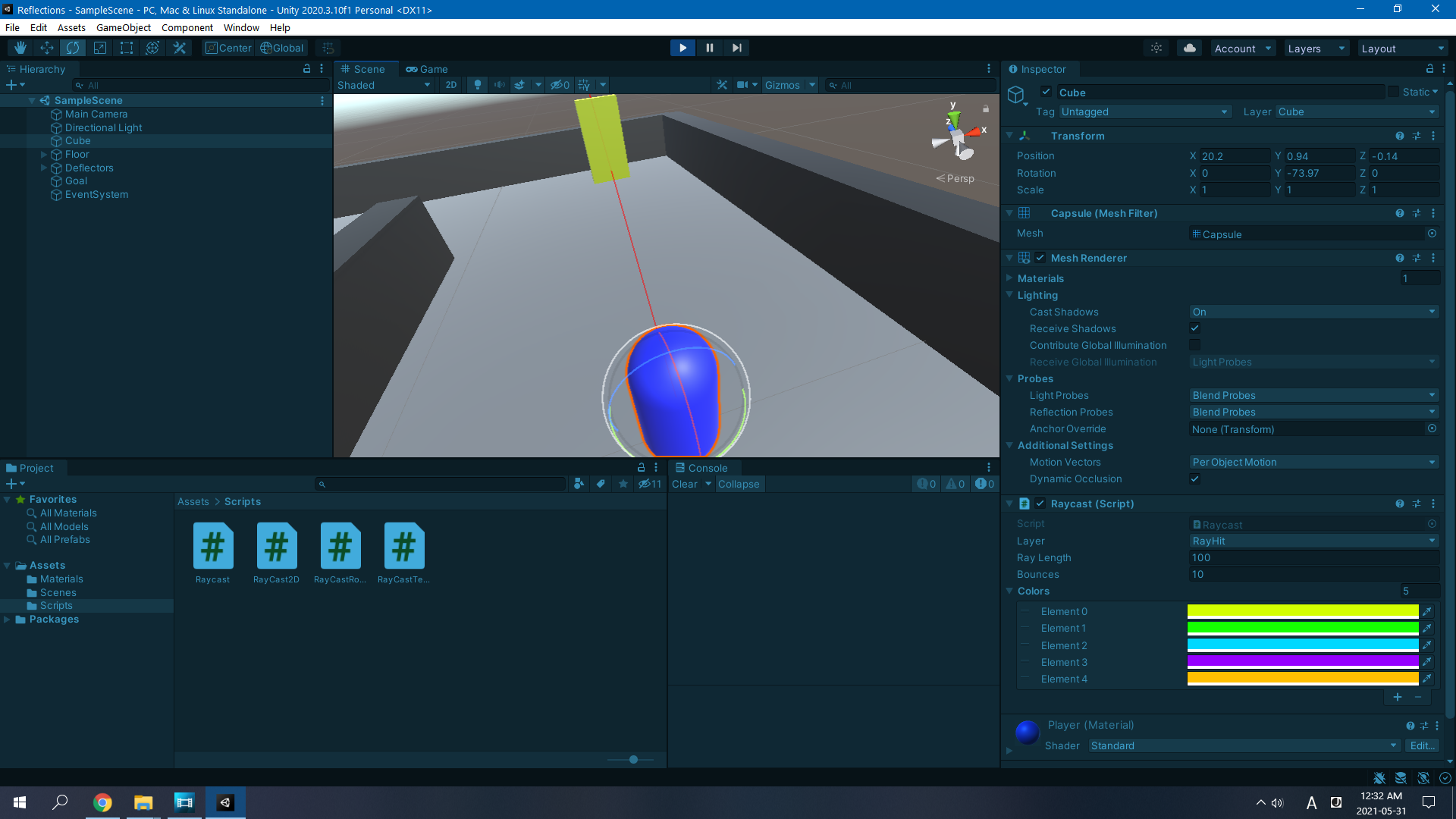Viewport: 1456px width, 819px height.
Task: Click the Pause playback button
Action: [x=710, y=48]
